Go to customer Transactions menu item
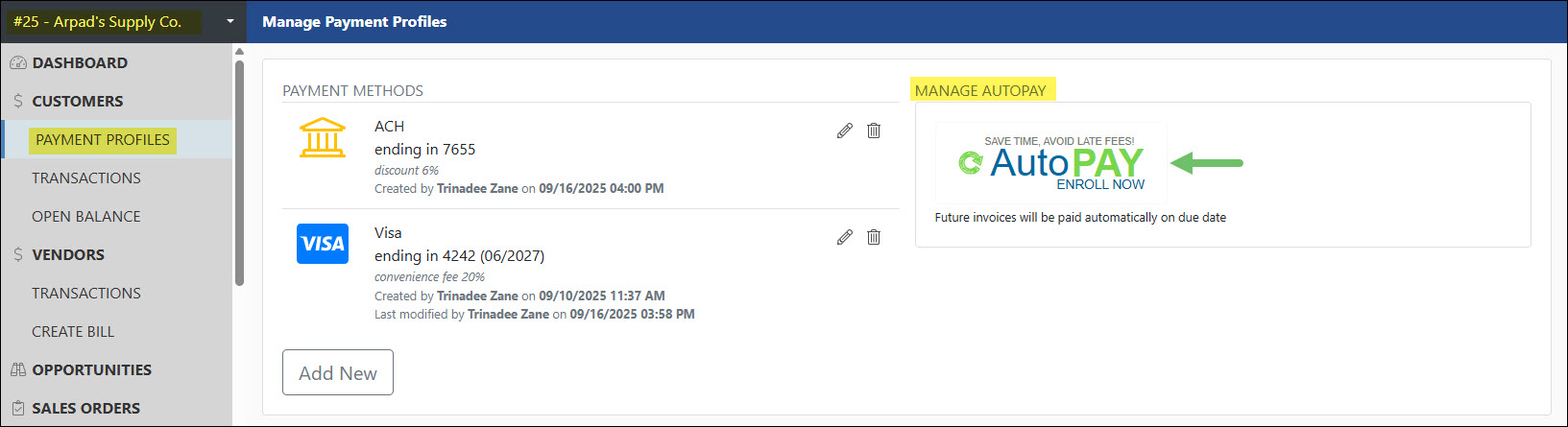Screen dimensions: 1568x427 pyautogui.click(x=85, y=178)
